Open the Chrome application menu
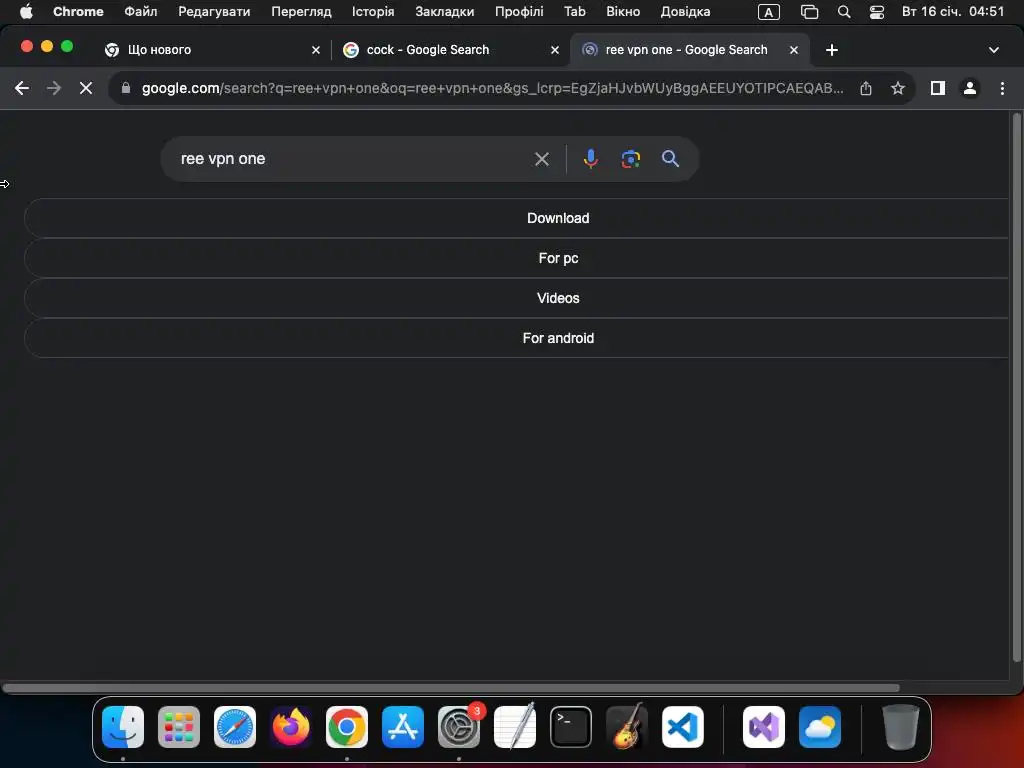The width and height of the screenshot is (1024, 768). [78, 12]
